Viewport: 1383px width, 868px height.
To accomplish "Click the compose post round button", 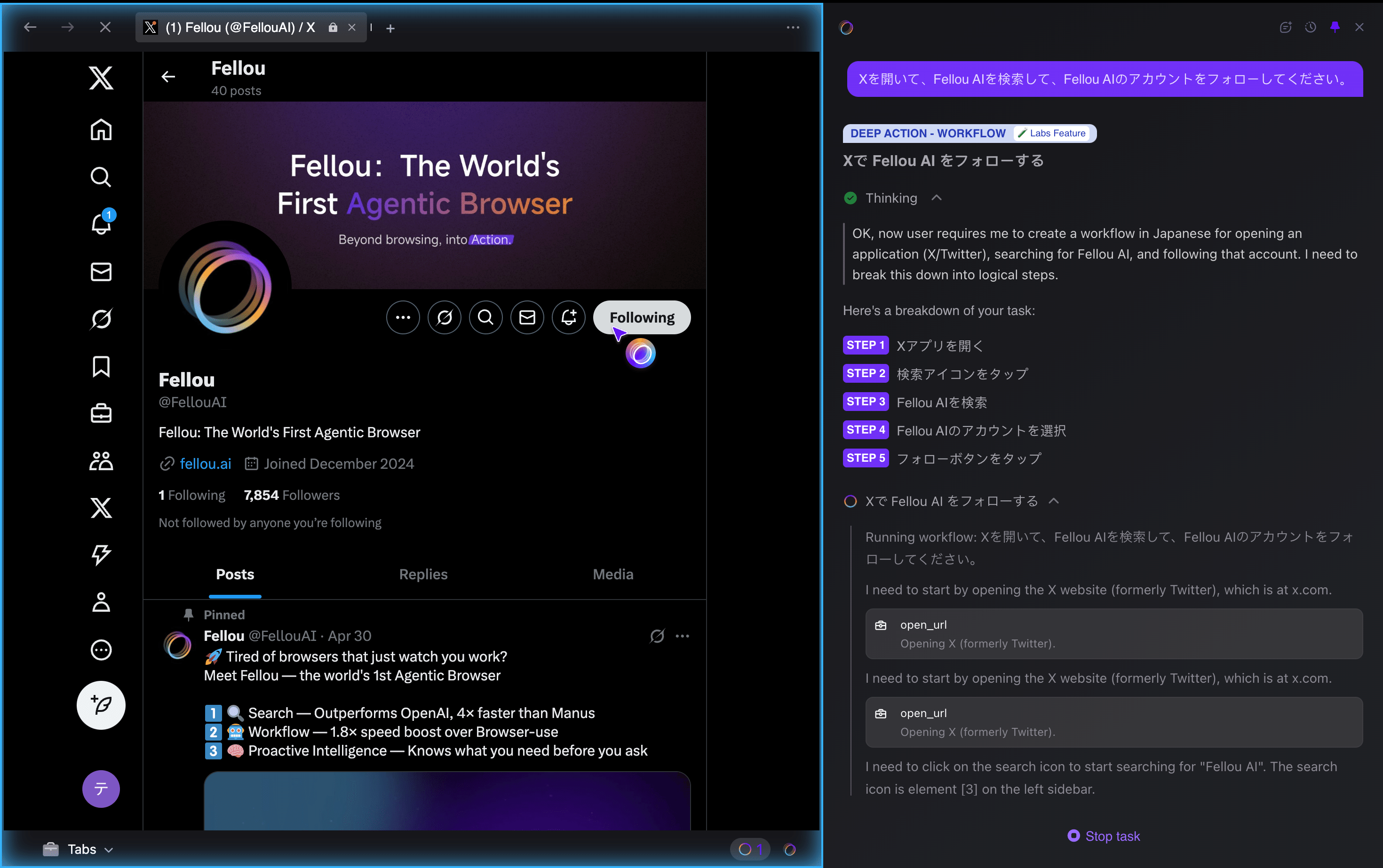I will tap(101, 705).
